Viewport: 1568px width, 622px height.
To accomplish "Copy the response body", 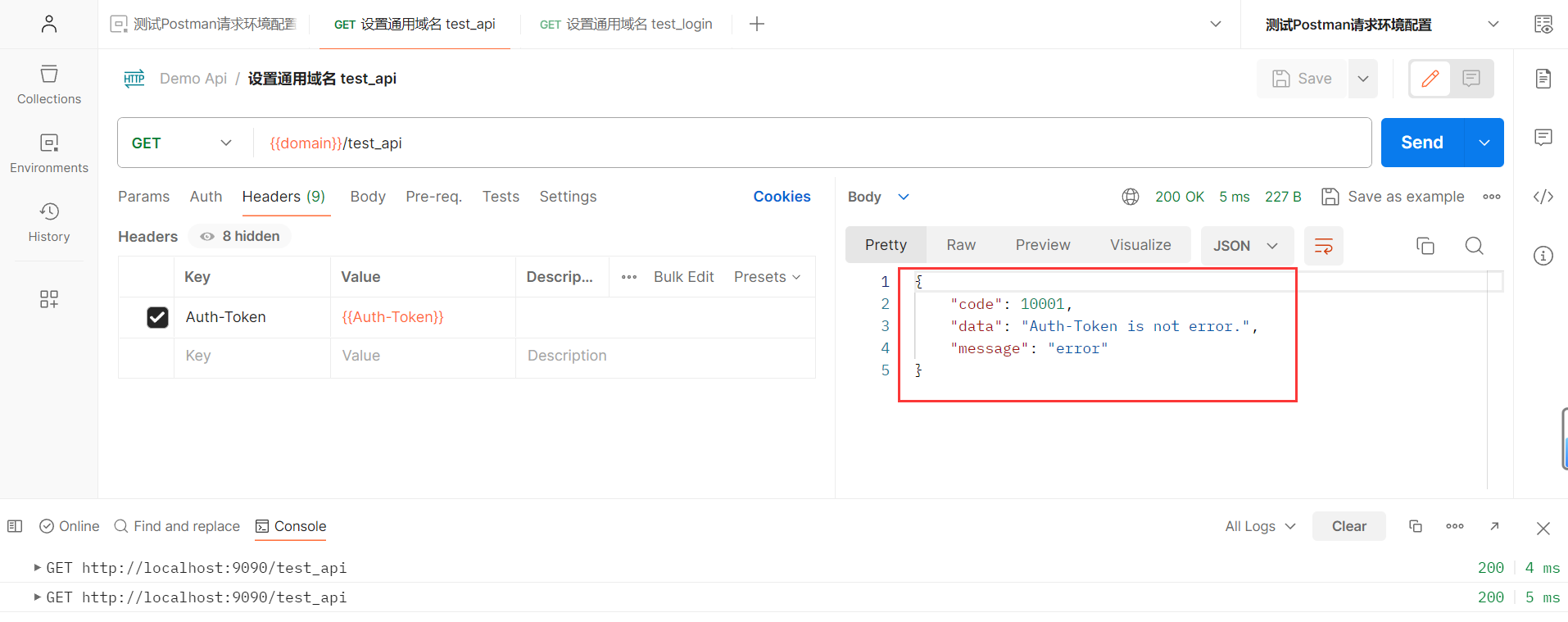I will click(1425, 246).
